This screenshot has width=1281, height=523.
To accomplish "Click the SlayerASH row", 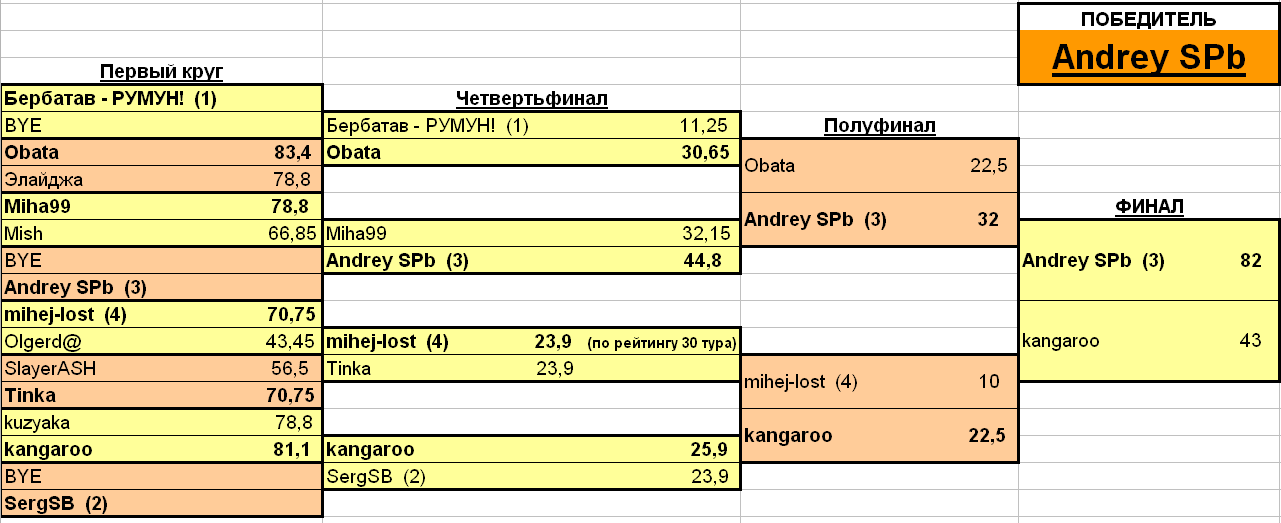I will pyautogui.click(x=161, y=369).
